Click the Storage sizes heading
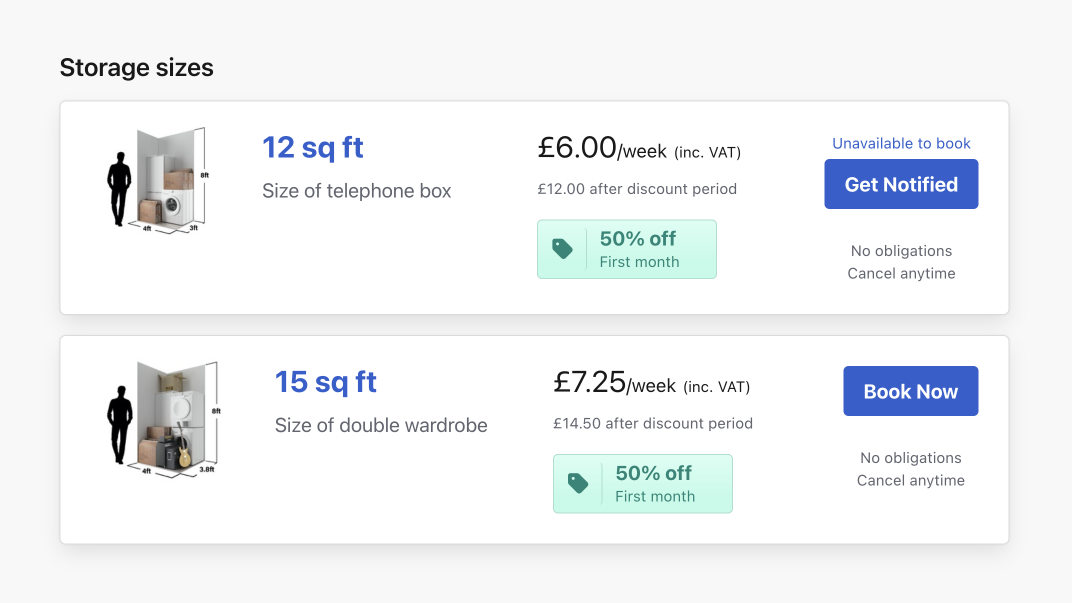This screenshot has width=1072, height=603. point(136,68)
